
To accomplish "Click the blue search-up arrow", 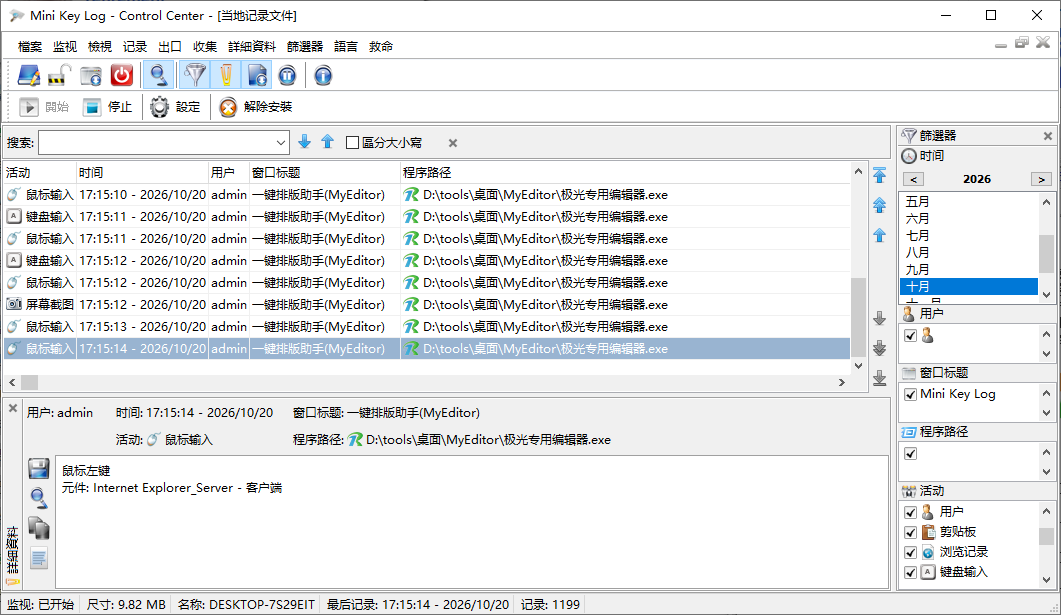I will 328,141.
